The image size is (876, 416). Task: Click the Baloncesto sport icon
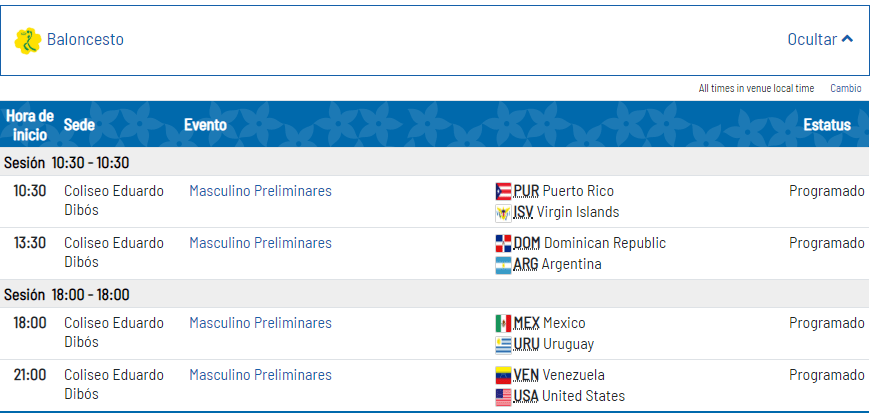click(28, 40)
